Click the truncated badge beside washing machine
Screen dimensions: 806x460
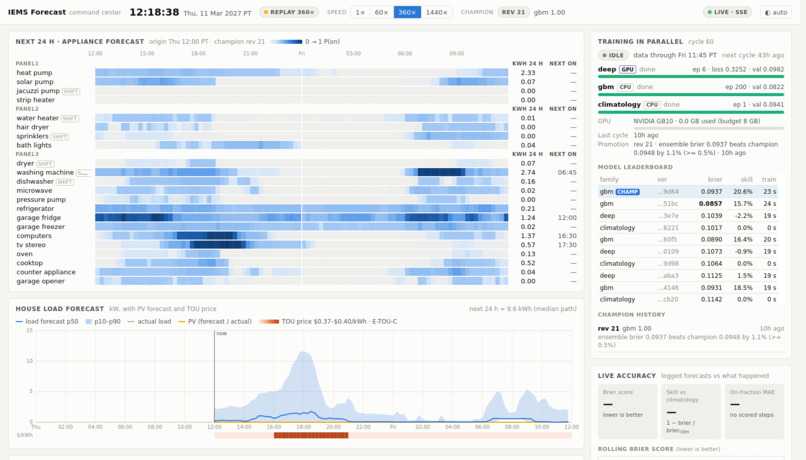(83, 173)
